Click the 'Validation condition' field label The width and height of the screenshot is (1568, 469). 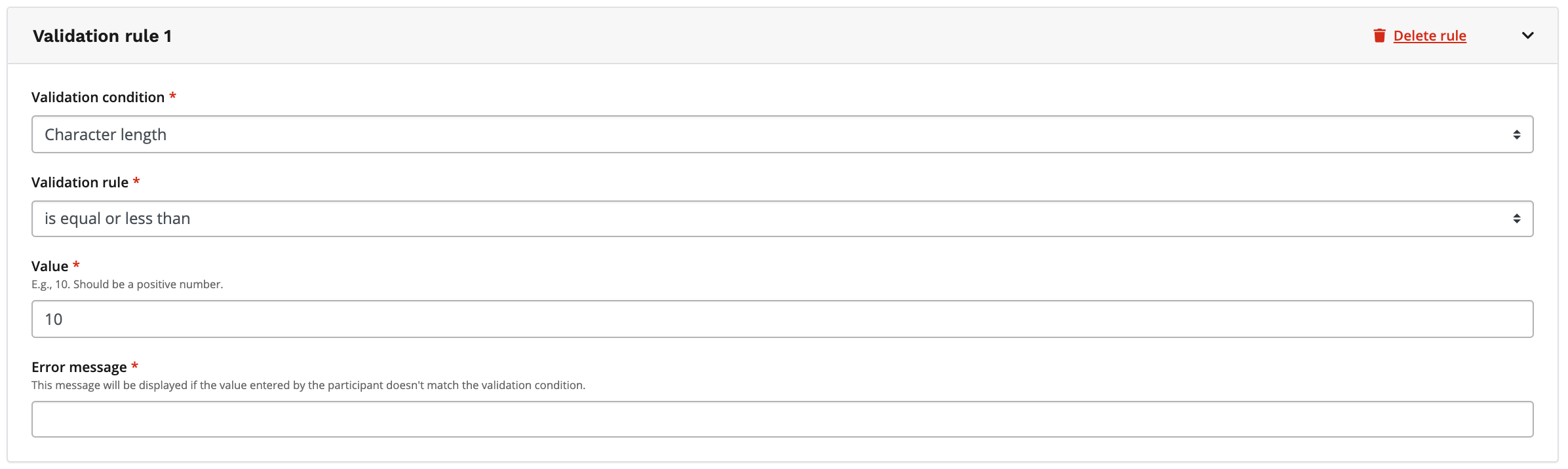coord(98,98)
